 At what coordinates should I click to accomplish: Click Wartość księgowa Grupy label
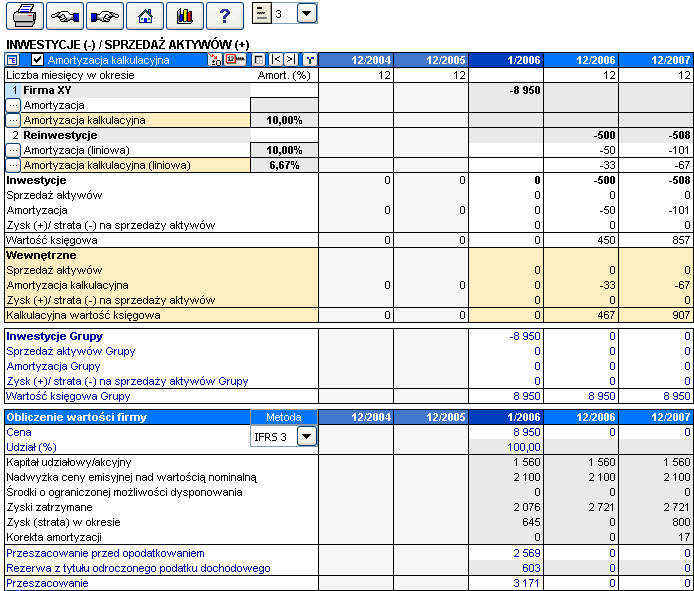coord(68,396)
